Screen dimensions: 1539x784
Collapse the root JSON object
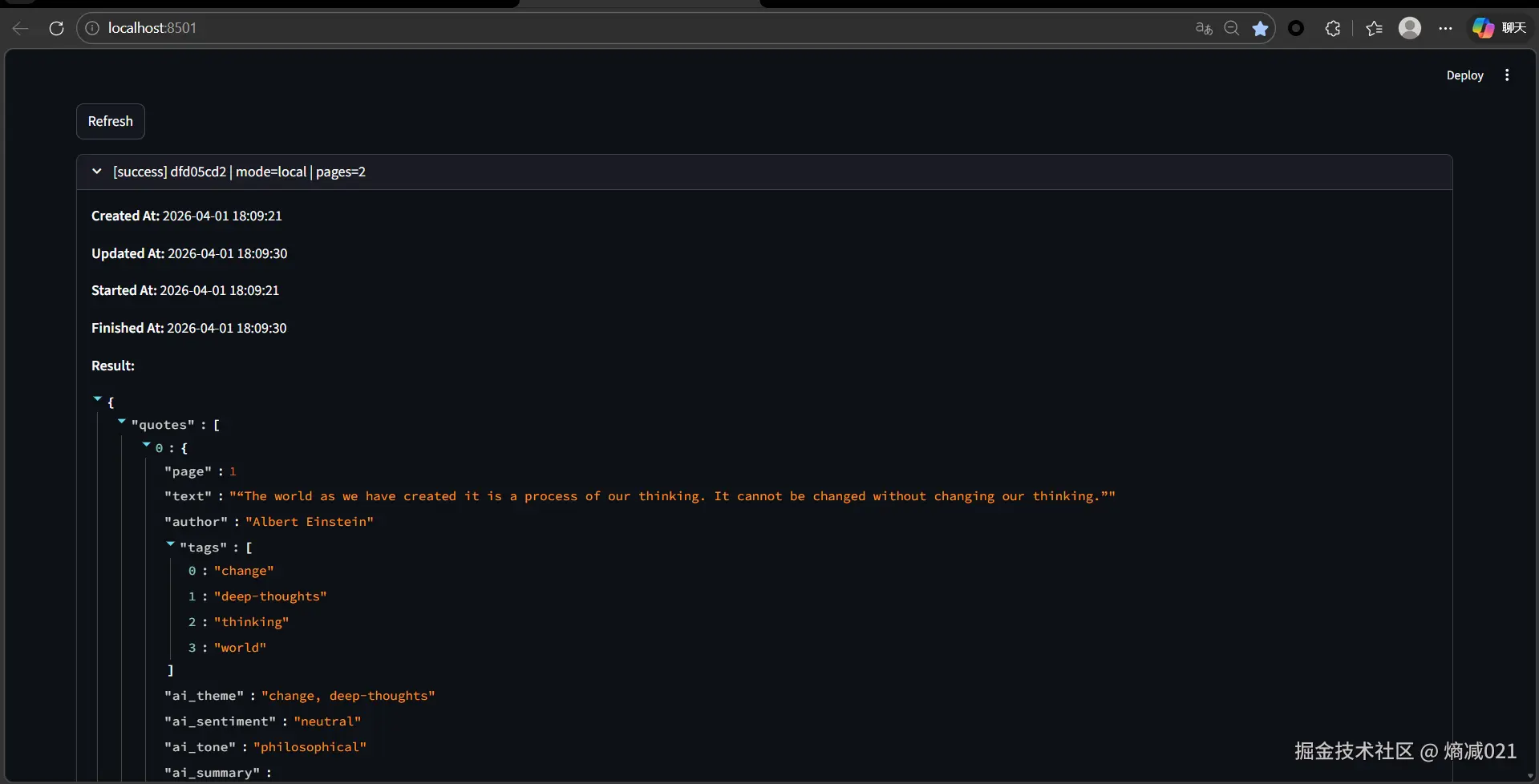[98, 398]
